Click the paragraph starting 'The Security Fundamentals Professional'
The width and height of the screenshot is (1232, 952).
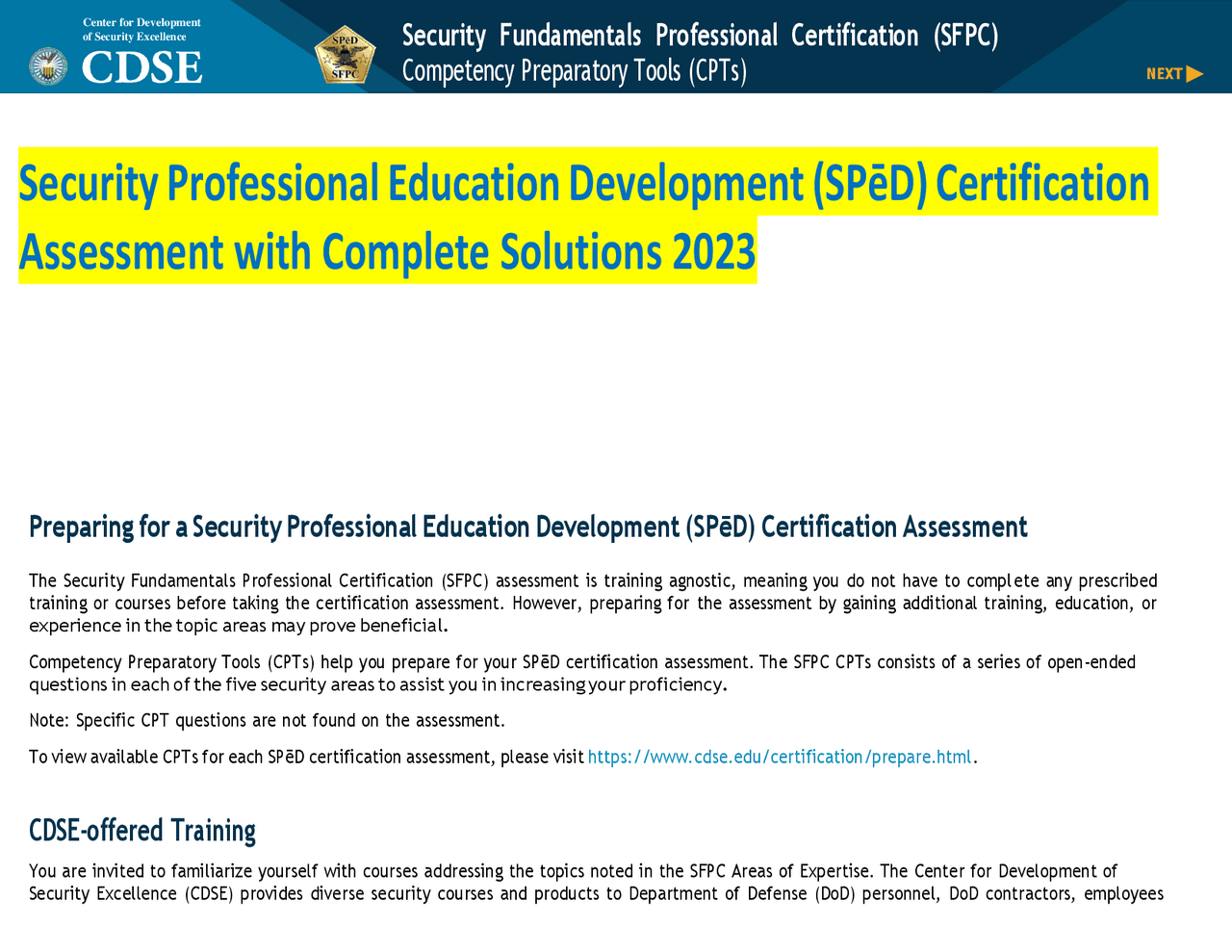[592, 604]
